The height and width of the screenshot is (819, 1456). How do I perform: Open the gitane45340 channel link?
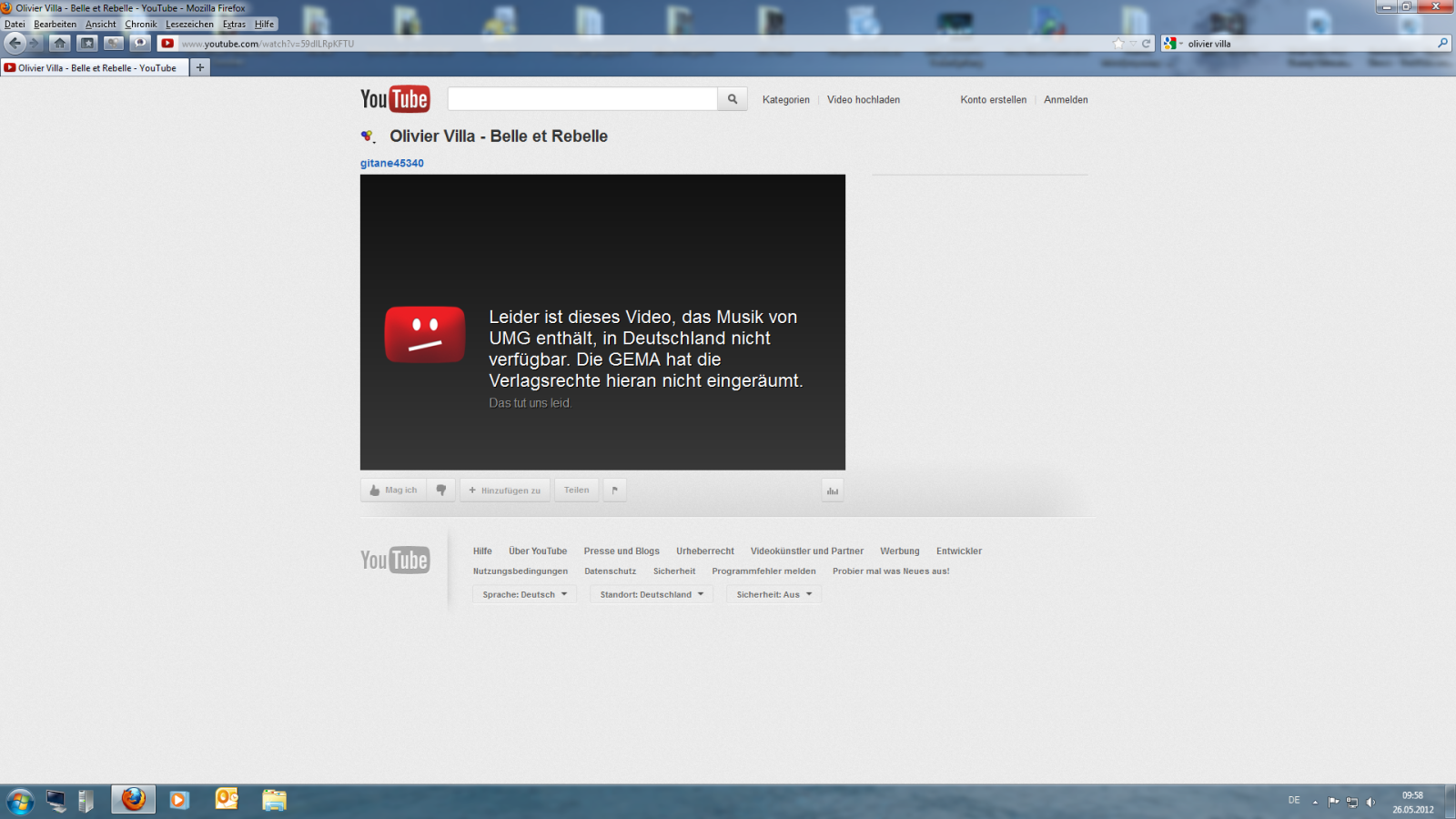392,163
